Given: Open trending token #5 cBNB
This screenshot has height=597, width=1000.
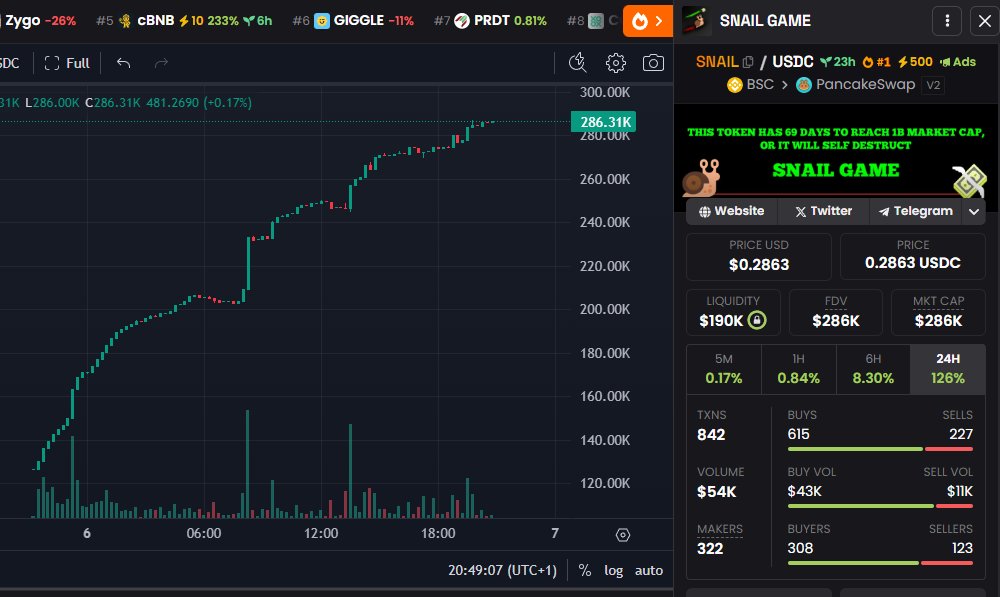Looking at the screenshot, I should [184, 20].
